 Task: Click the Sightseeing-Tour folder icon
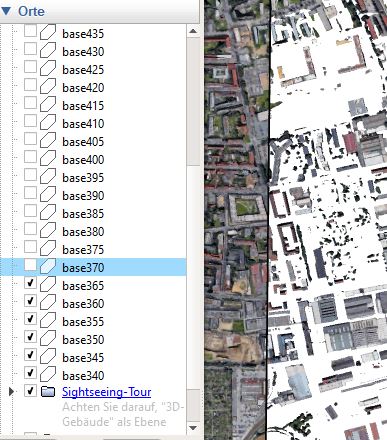click(x=48, y=392)
